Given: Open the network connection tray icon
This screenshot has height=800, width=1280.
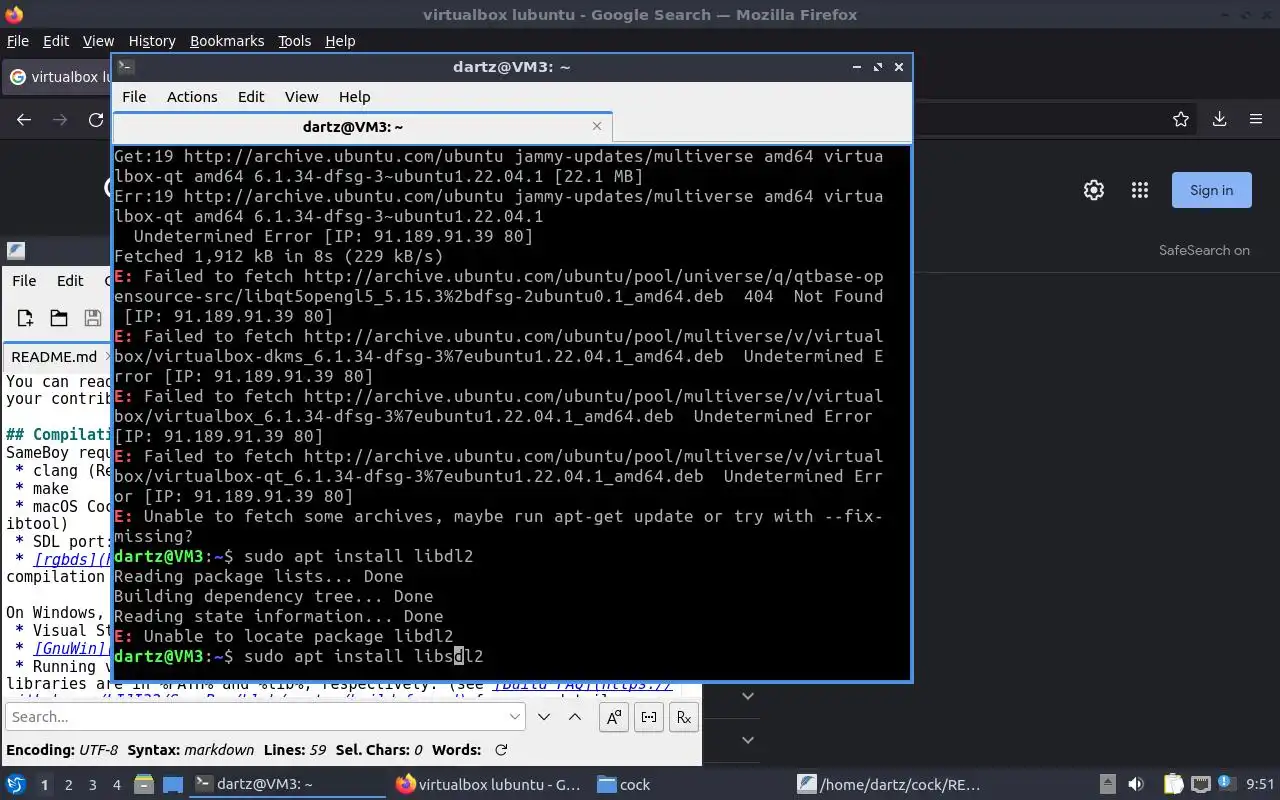Looking at the screenshot, I should (1201, 784).
